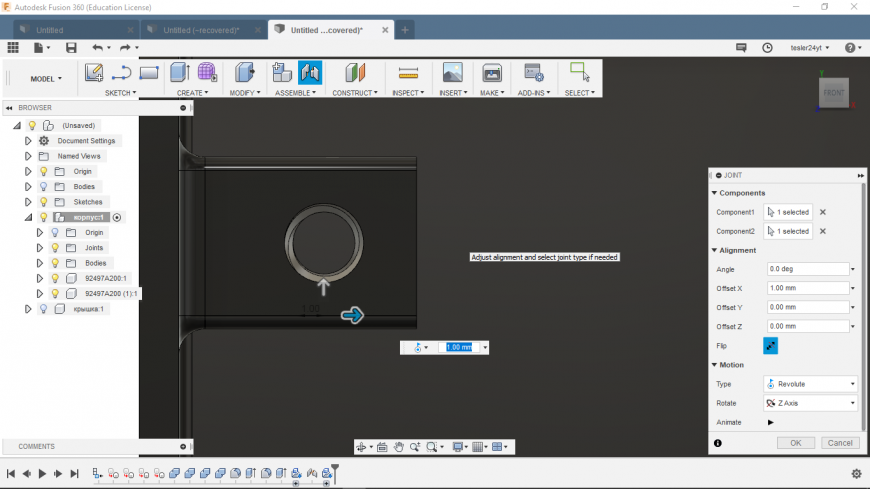
Task: Click the Create Sketch icon
Action: pos(94,72)
